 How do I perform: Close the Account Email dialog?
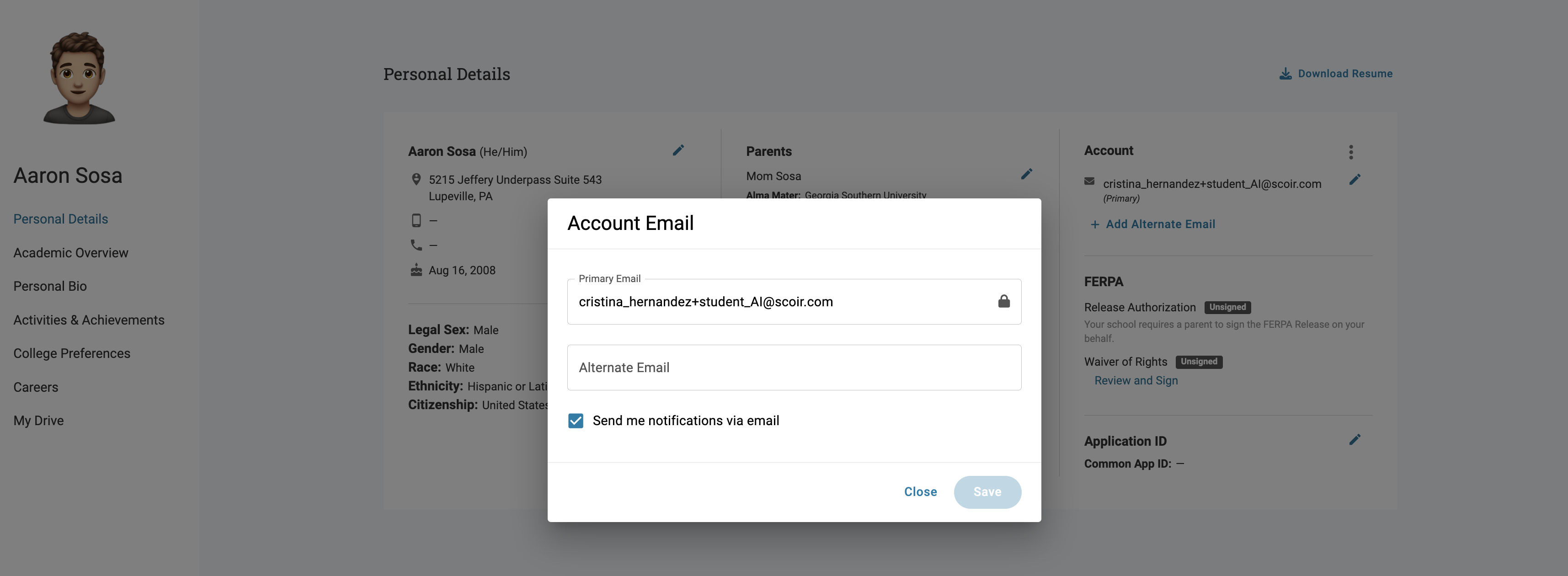(x=920, y=492)
